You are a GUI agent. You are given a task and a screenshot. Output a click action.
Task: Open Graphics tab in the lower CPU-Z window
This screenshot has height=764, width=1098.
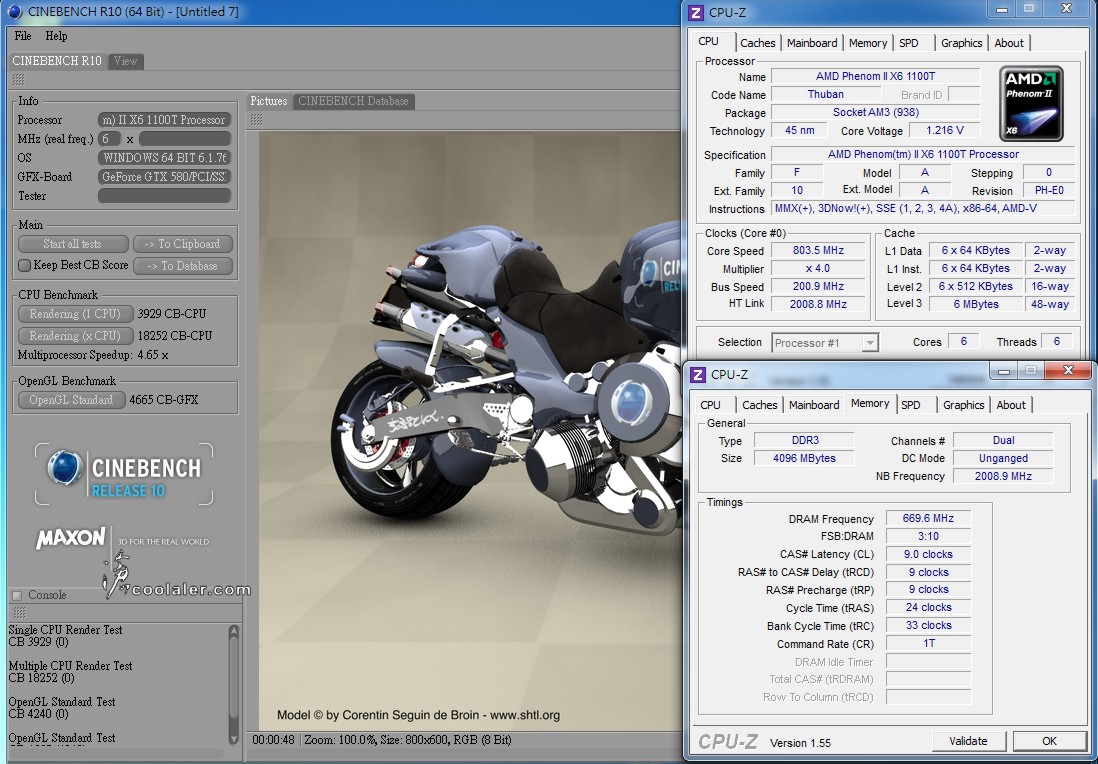point(964,405)
